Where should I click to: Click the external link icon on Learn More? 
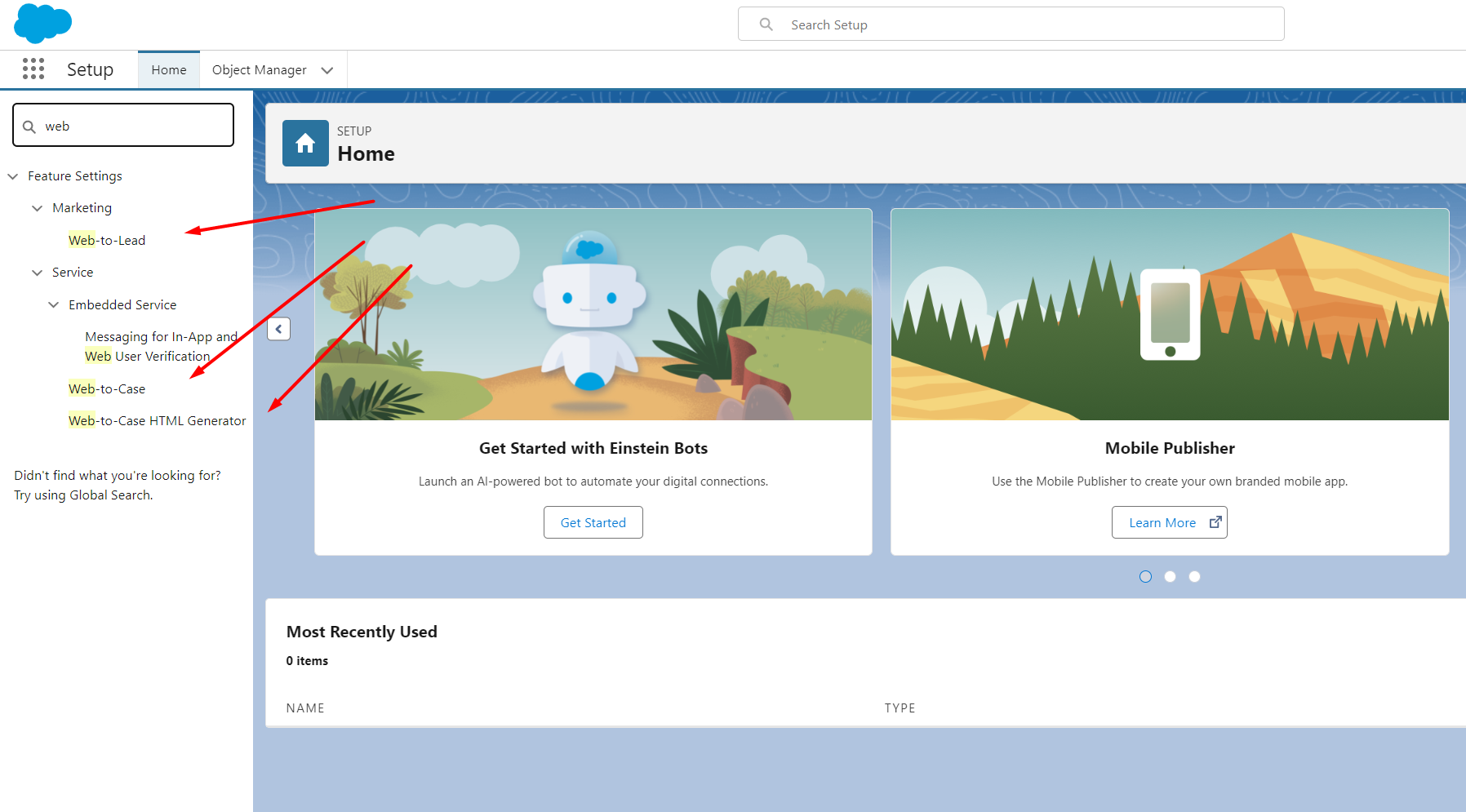click(x=1215, y=521)
